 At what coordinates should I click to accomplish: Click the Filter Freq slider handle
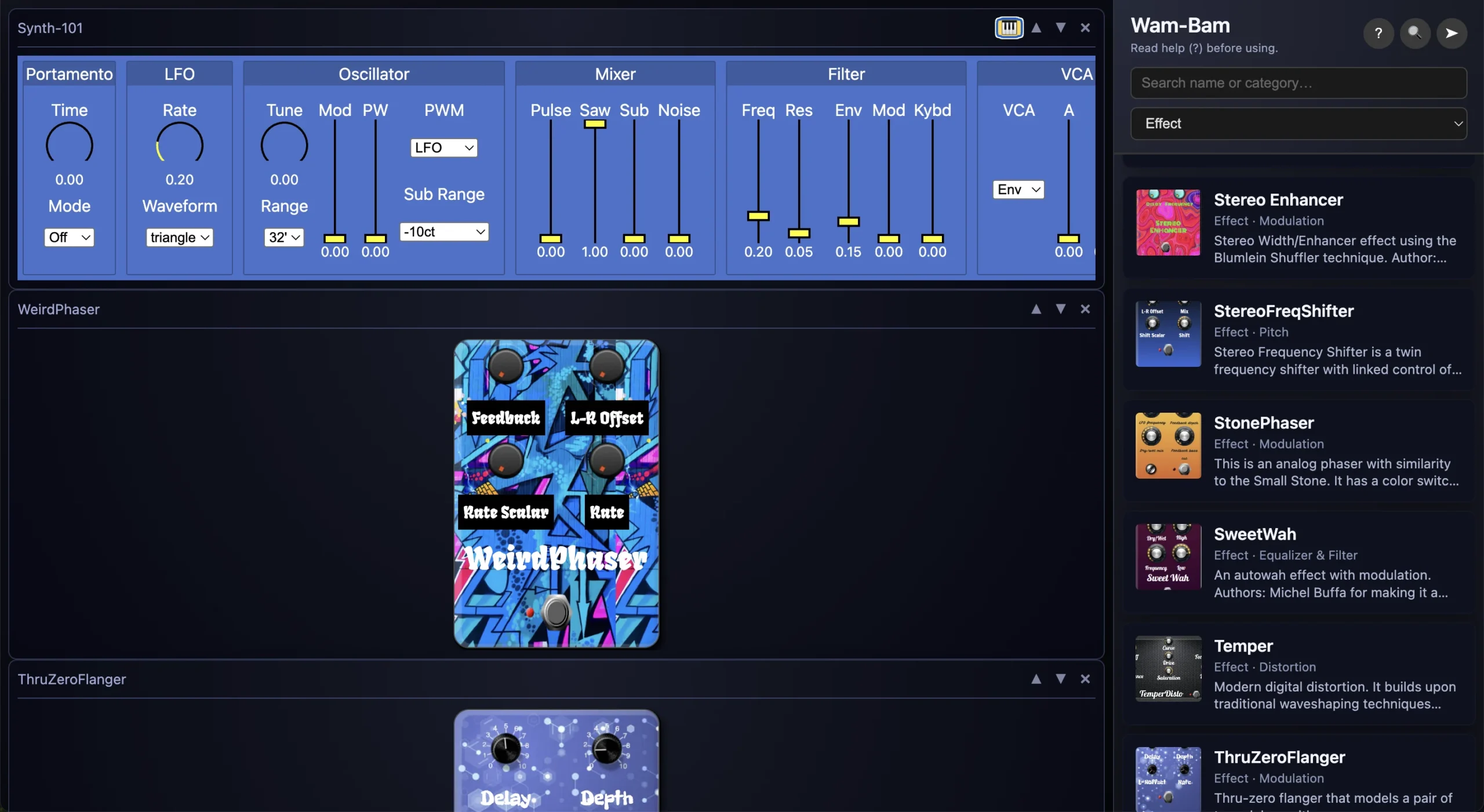tap(758, 216)
